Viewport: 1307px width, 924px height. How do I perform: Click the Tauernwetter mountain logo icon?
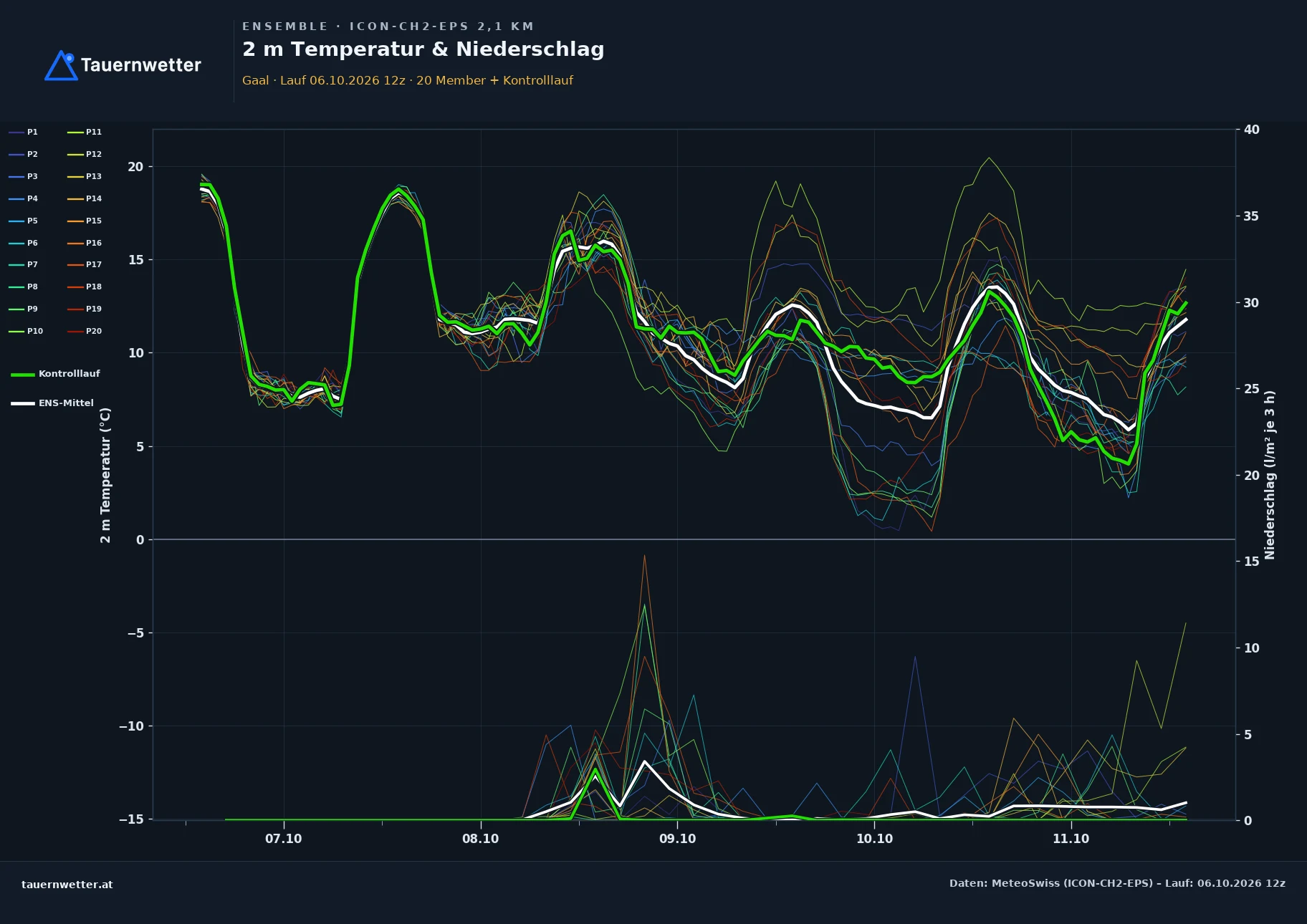(x=61, y=65)
